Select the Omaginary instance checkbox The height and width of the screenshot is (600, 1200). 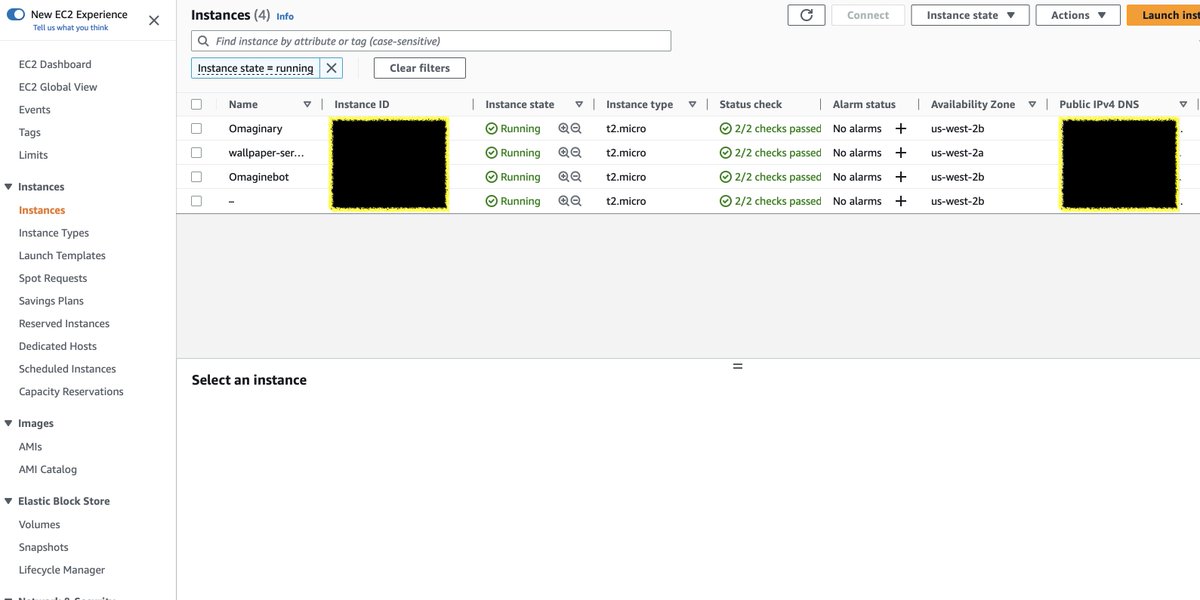[x=196, y=129]
